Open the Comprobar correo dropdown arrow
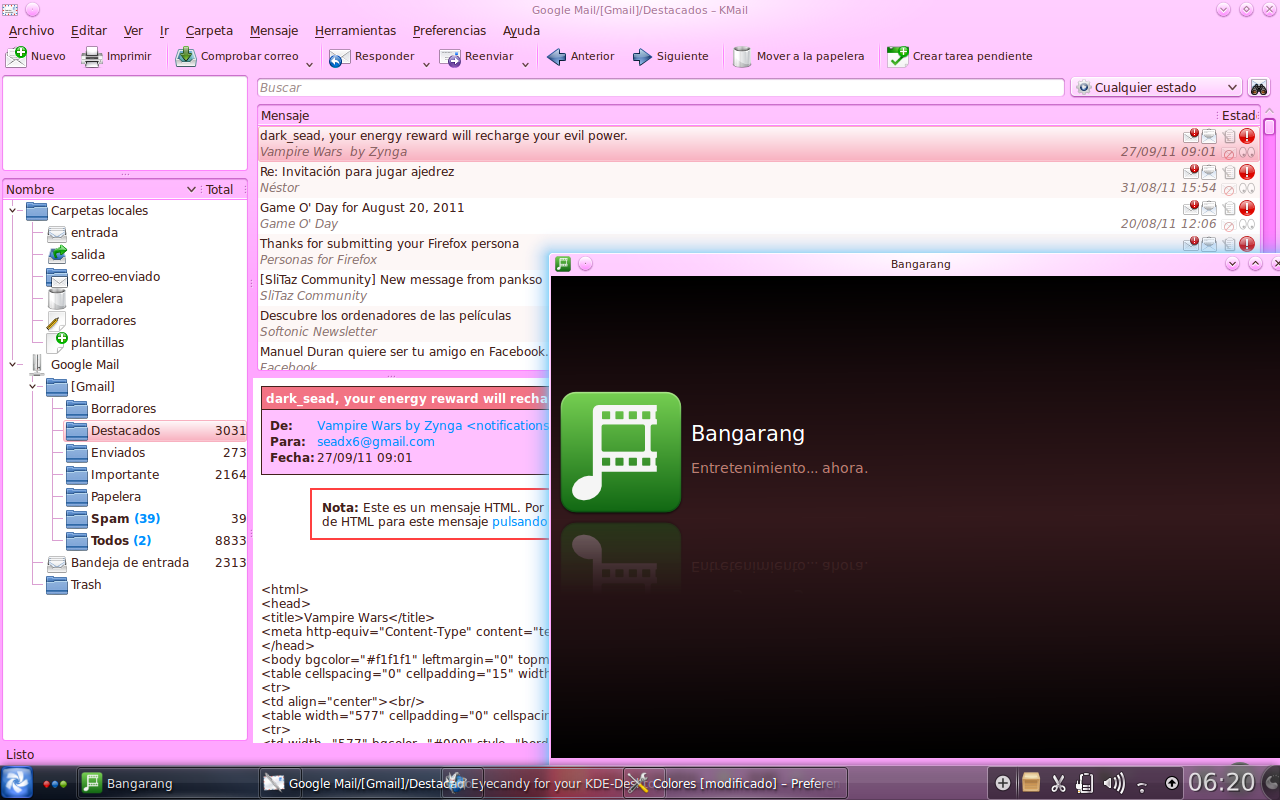The width and height of the screenshot is (1280, 800). click(x=309, y=65)
